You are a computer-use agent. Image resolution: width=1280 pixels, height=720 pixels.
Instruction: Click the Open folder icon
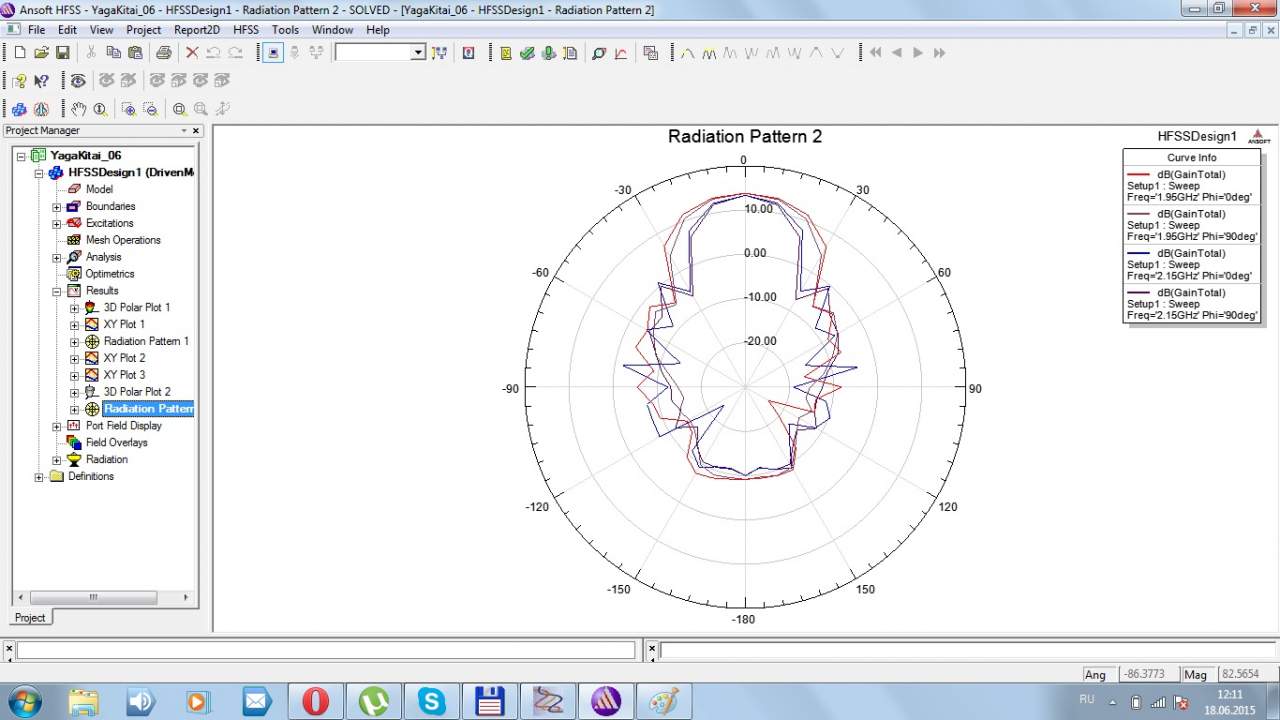(41, 53)
